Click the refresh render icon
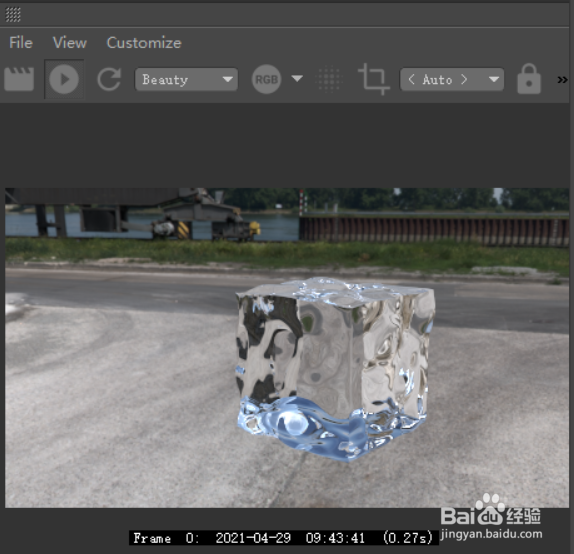The height and width of the screenshot is (554, 574). pyautogui.click(x=109, y=79)
